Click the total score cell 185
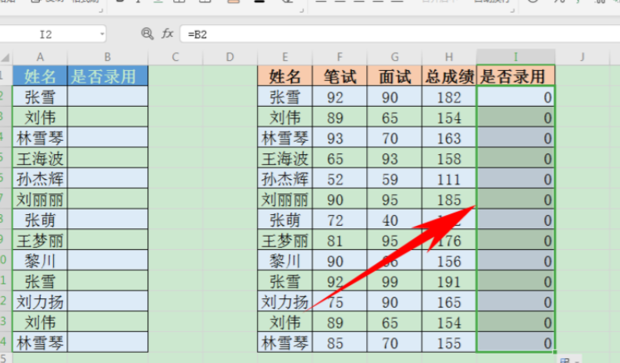This screenshot has height=363, width=620. [449, 200]
